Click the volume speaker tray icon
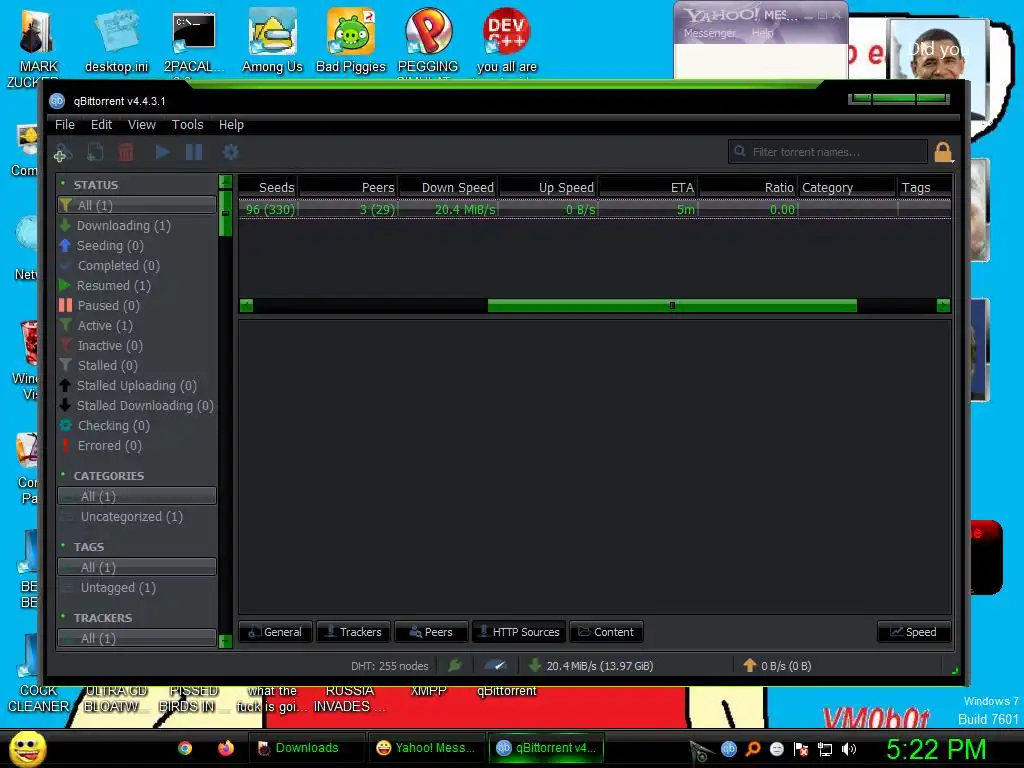 click(848, 749)
